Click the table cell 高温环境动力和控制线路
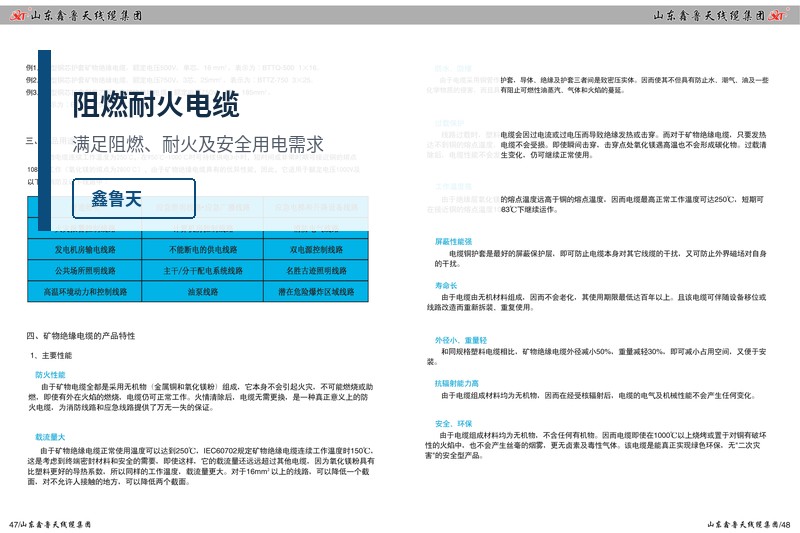Viewport: 800px width, 533px height. (x=85, y=292)
